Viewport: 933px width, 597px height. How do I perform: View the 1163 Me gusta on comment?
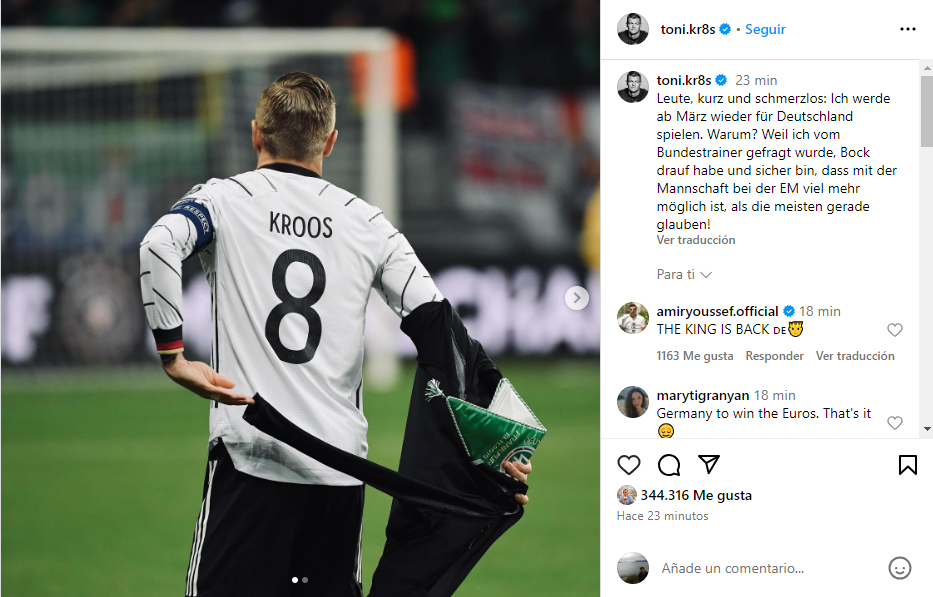694,356
